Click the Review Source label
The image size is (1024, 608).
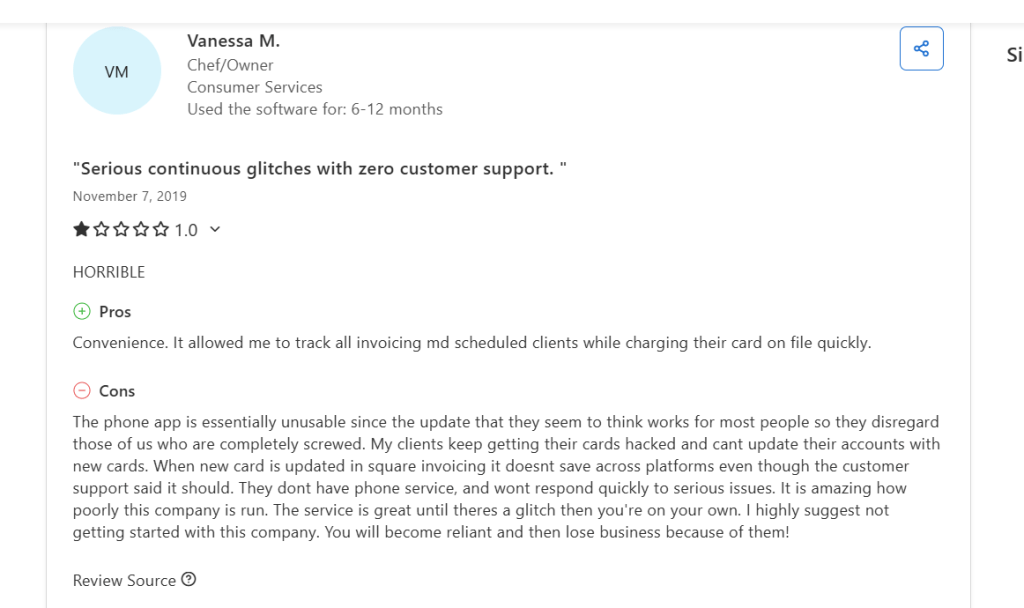(x=124, y=580)
